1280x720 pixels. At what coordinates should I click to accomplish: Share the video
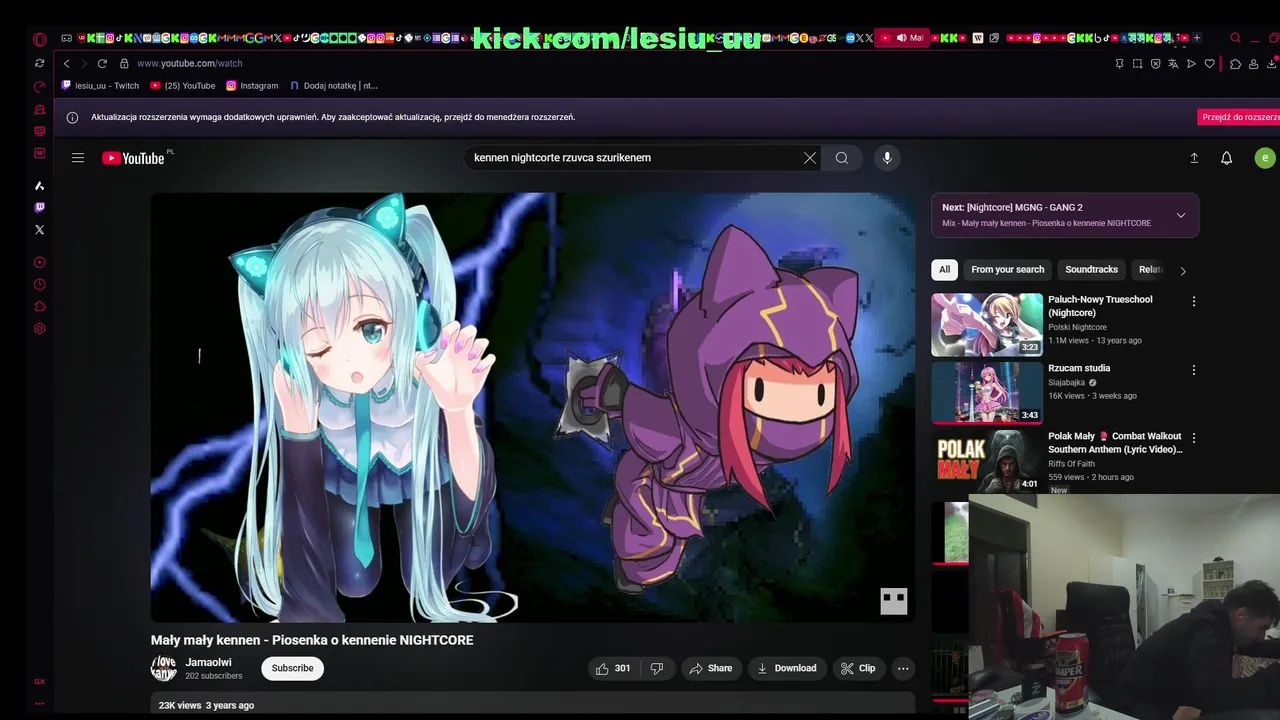pyautogui.click(x=710, y=668)
